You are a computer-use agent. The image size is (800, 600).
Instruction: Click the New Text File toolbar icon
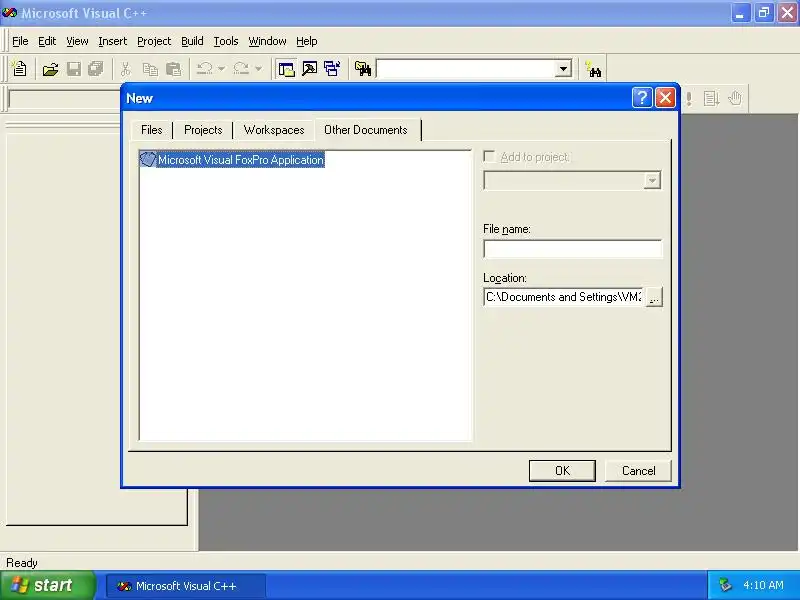pyautogui.click(x=20, y=68)
